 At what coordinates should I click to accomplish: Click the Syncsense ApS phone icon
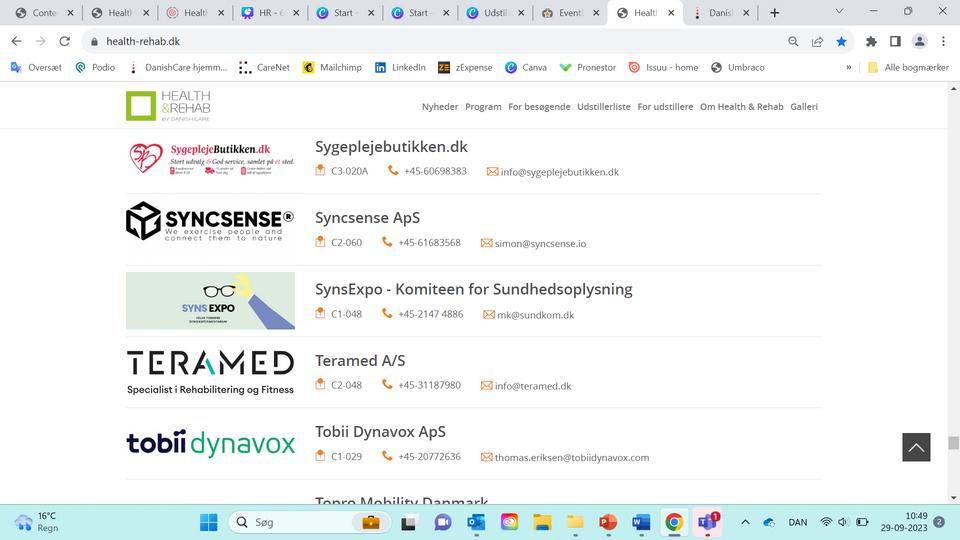point(387,242)
